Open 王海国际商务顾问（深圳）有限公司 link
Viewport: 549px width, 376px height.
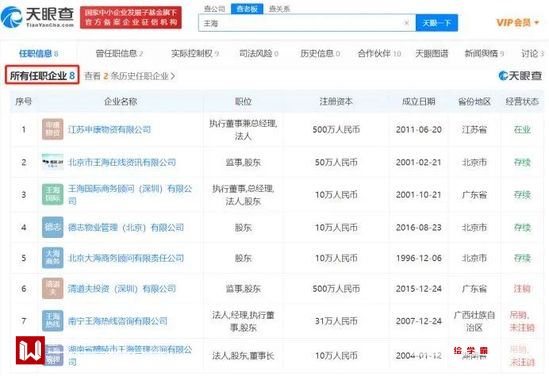[130, 195]
